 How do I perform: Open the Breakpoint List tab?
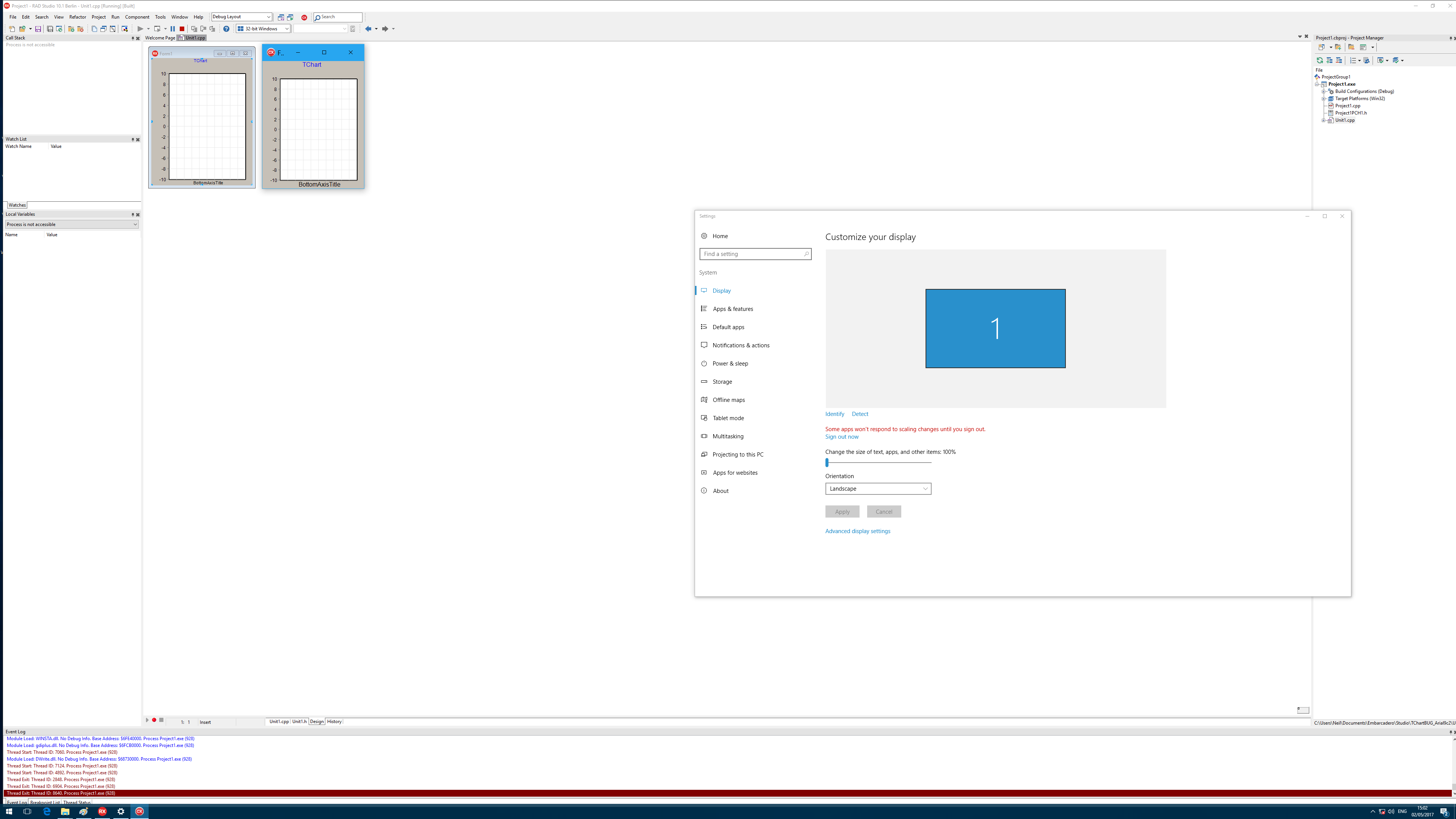point(45,803)
